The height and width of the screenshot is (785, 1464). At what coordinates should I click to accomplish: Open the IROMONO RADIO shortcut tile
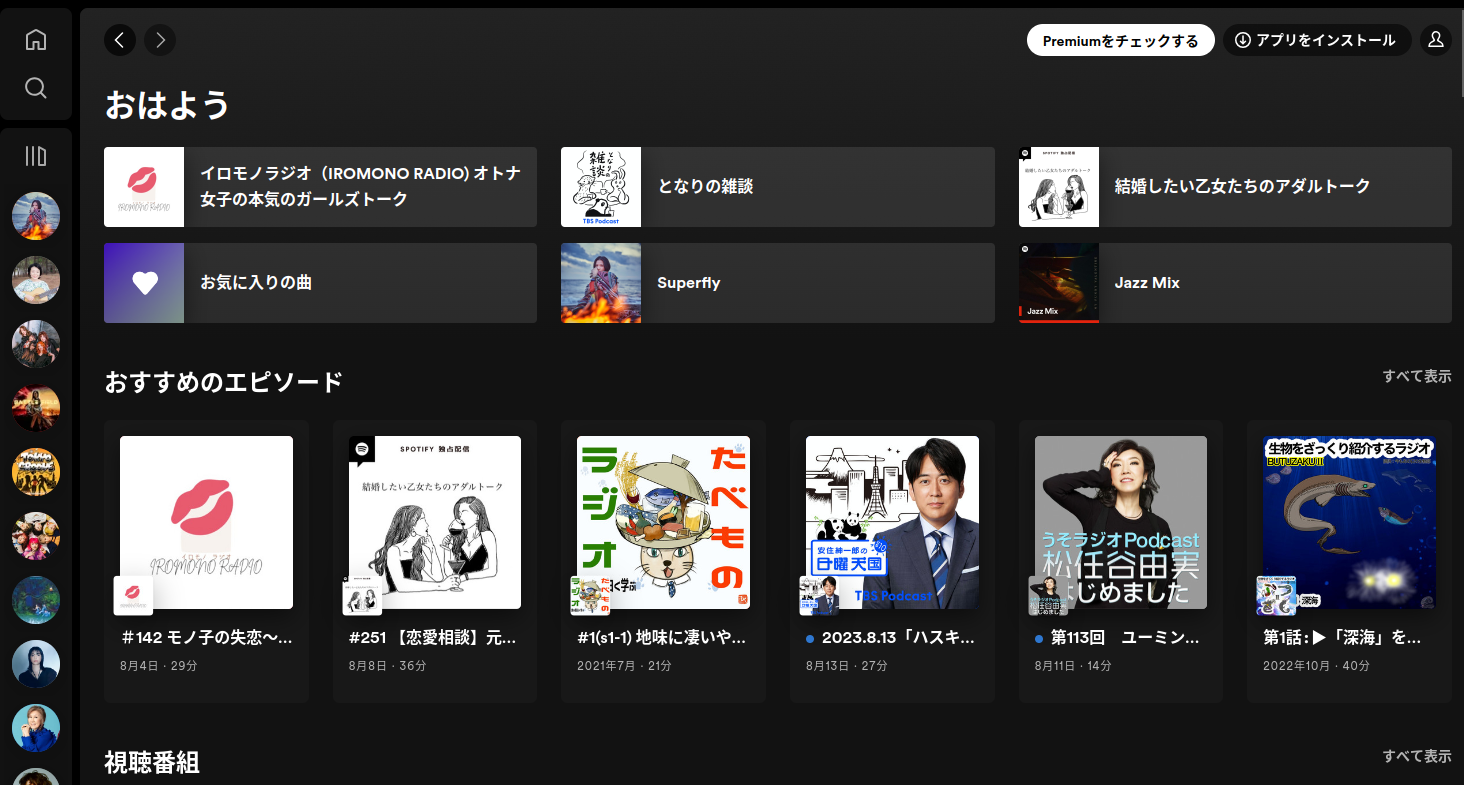tap(320, 187)
